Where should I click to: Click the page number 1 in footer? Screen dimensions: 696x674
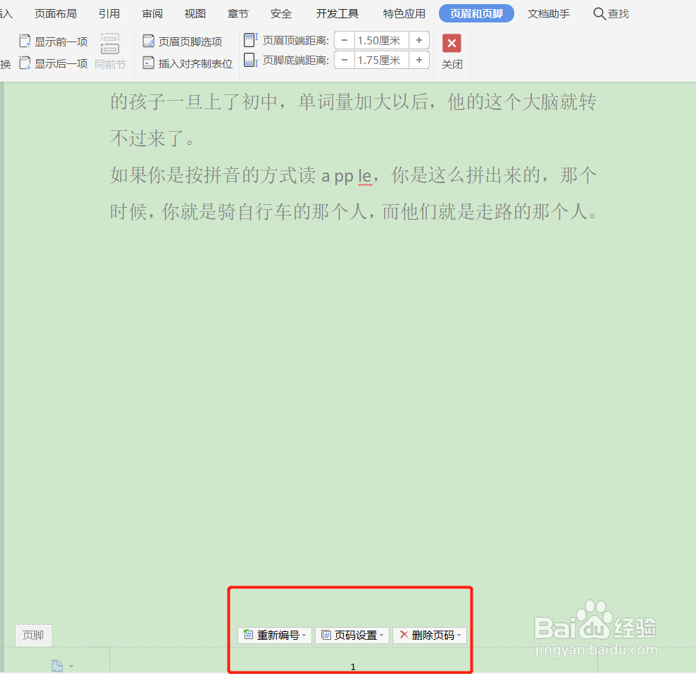[353, 666]
